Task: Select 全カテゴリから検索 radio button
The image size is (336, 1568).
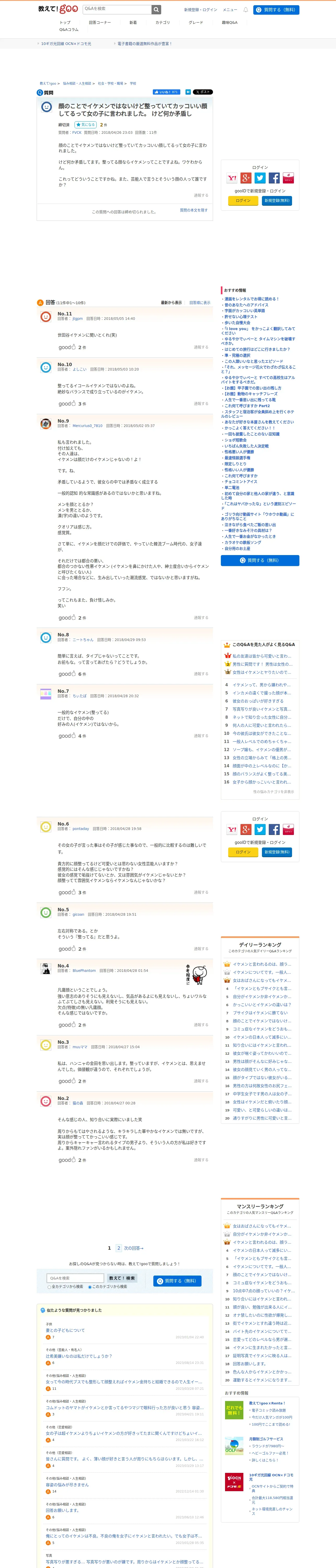Action: pos(49,1287)
